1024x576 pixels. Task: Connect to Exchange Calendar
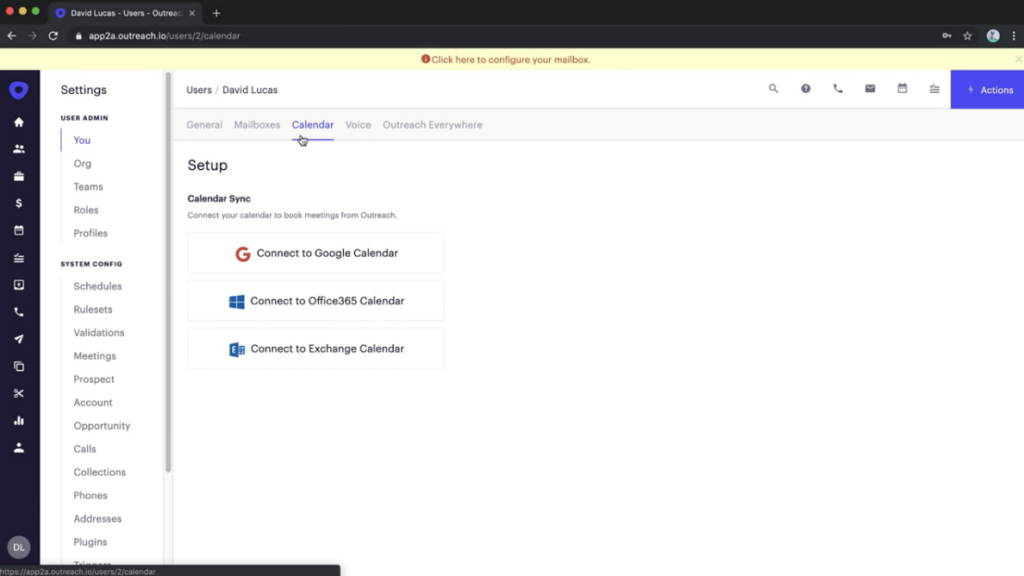[x=315, y=349]
